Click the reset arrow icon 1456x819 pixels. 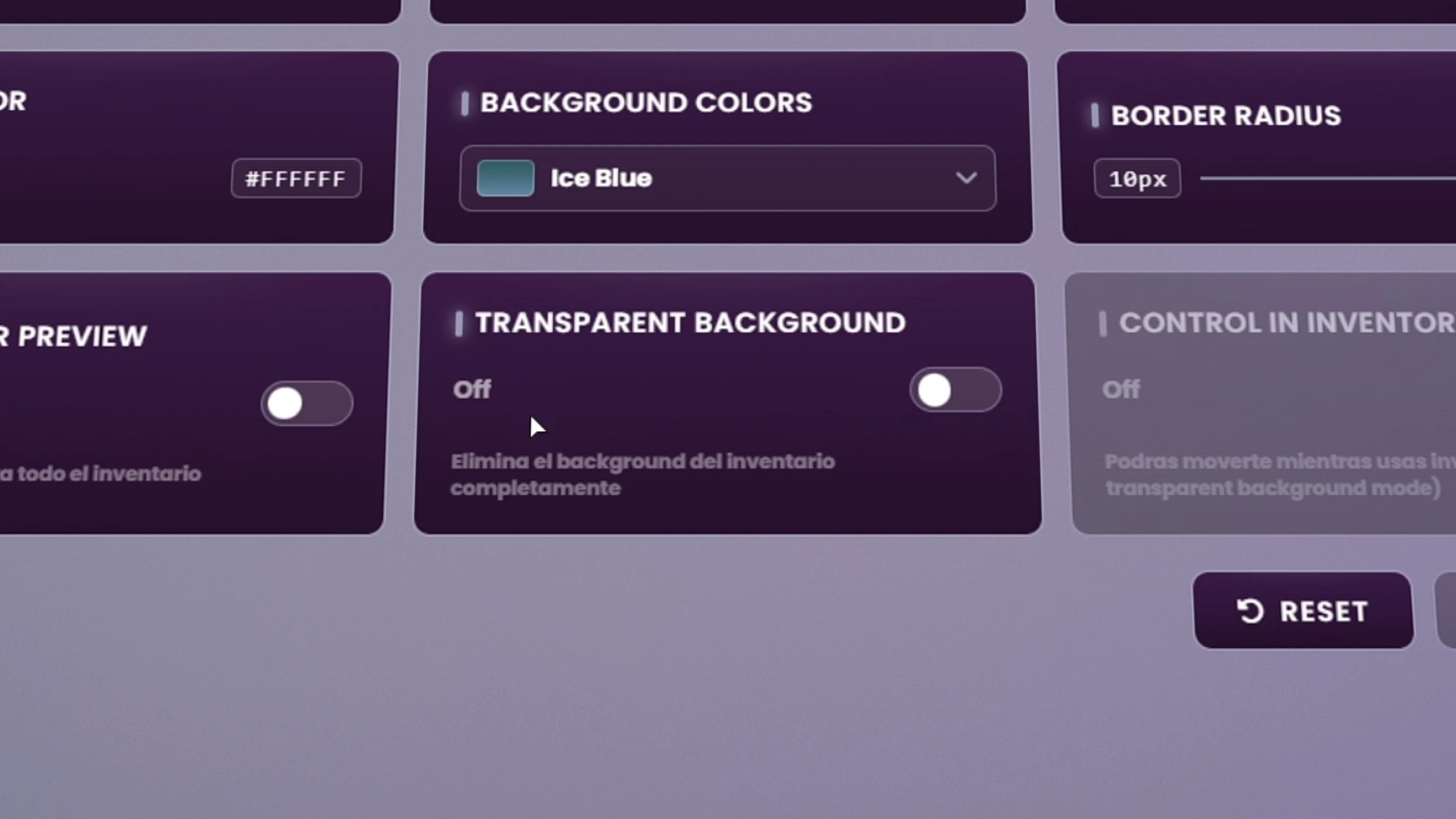click(1250, 611)
